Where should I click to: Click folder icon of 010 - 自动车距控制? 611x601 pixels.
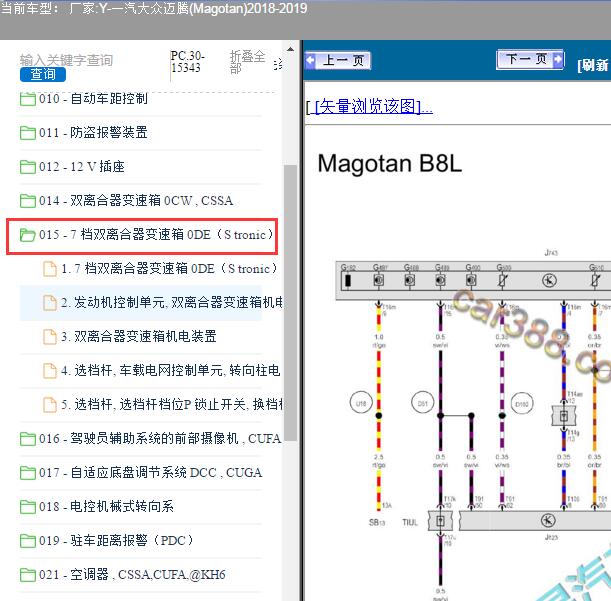(x=28, y=99)
